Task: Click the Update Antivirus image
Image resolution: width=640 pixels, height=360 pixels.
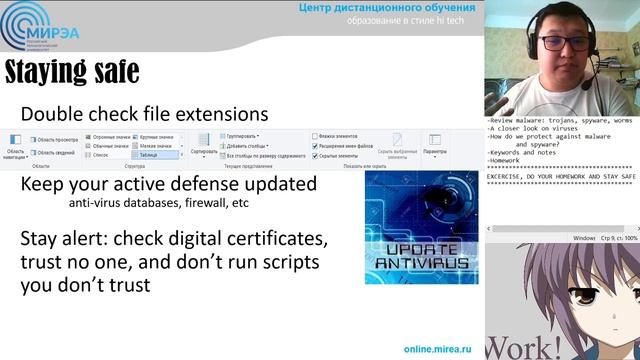Action: pos(422,227)
